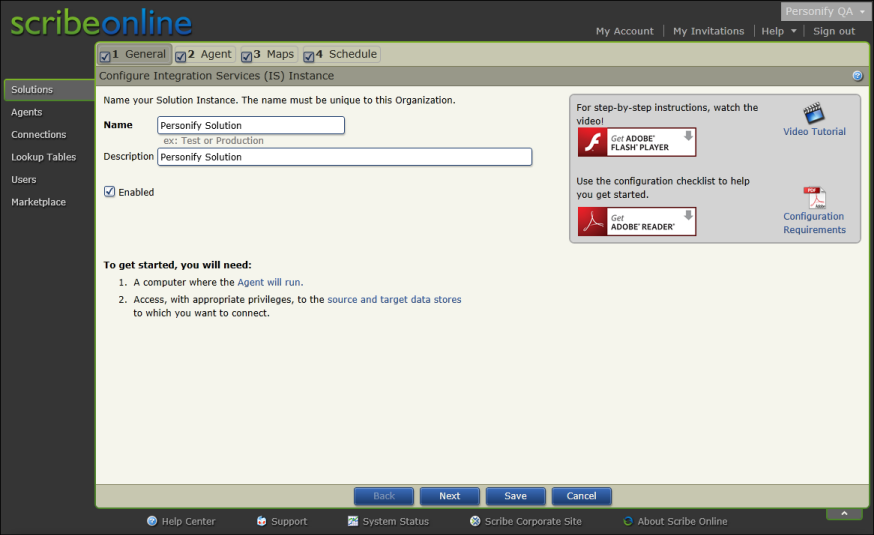Open Users in the sidebar
Image resolution: width=874 pixels, height=535 pixels.
point(23,179)
